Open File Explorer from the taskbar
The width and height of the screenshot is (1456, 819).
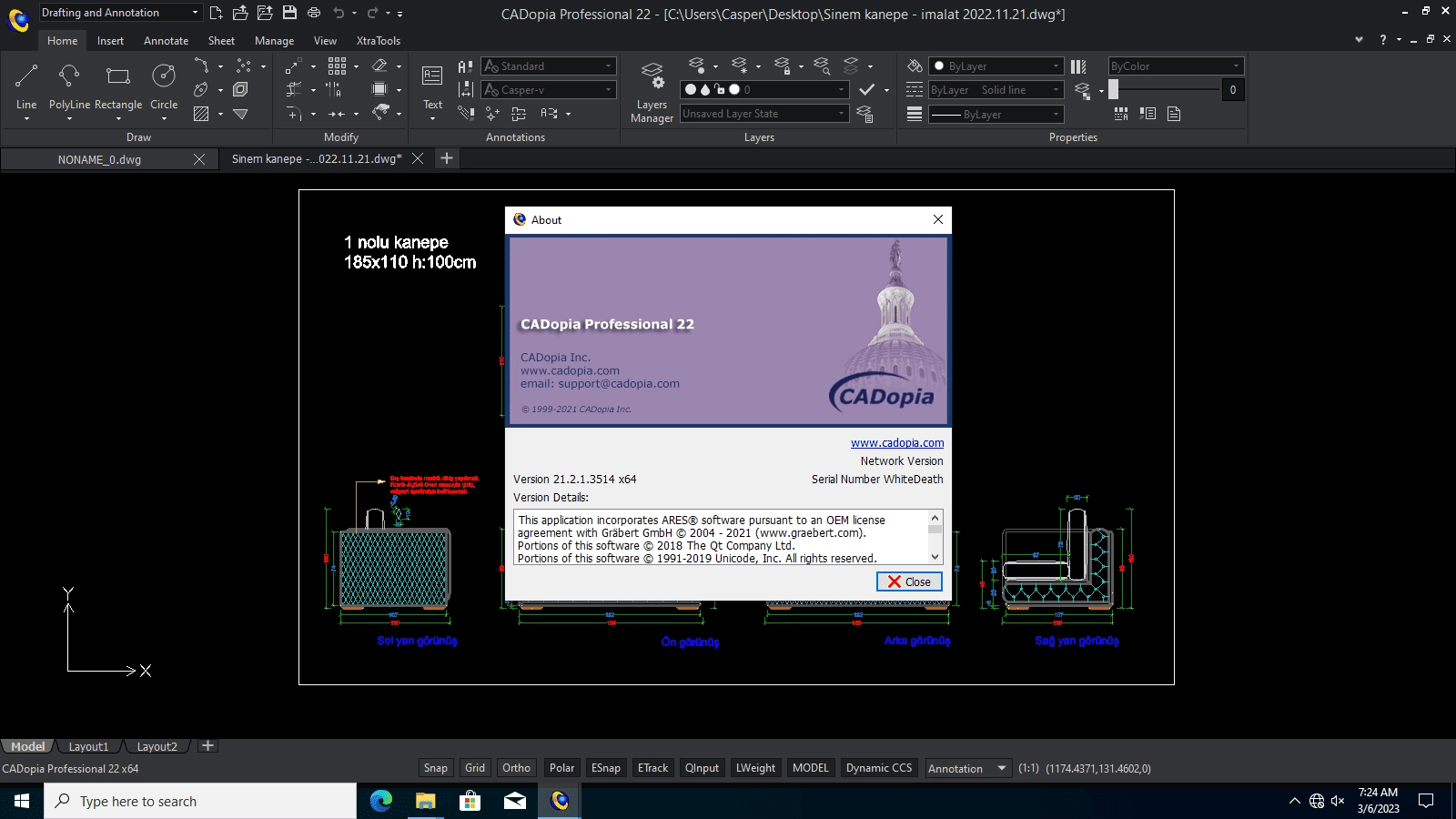click(426, 801)
